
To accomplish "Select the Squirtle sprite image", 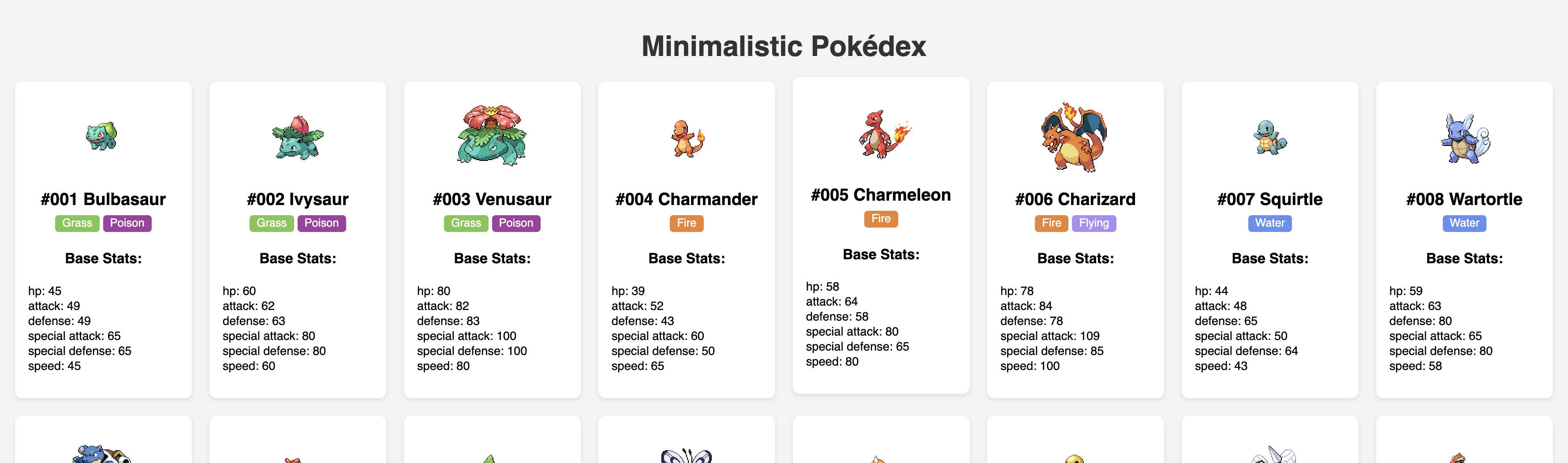I will pyautogui.click(x=1270, y=138).
